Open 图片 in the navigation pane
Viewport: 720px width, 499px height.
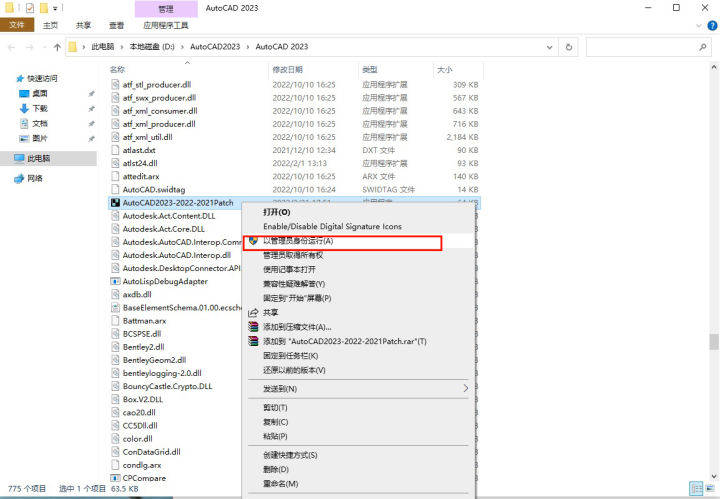click(x=39, y=139)
